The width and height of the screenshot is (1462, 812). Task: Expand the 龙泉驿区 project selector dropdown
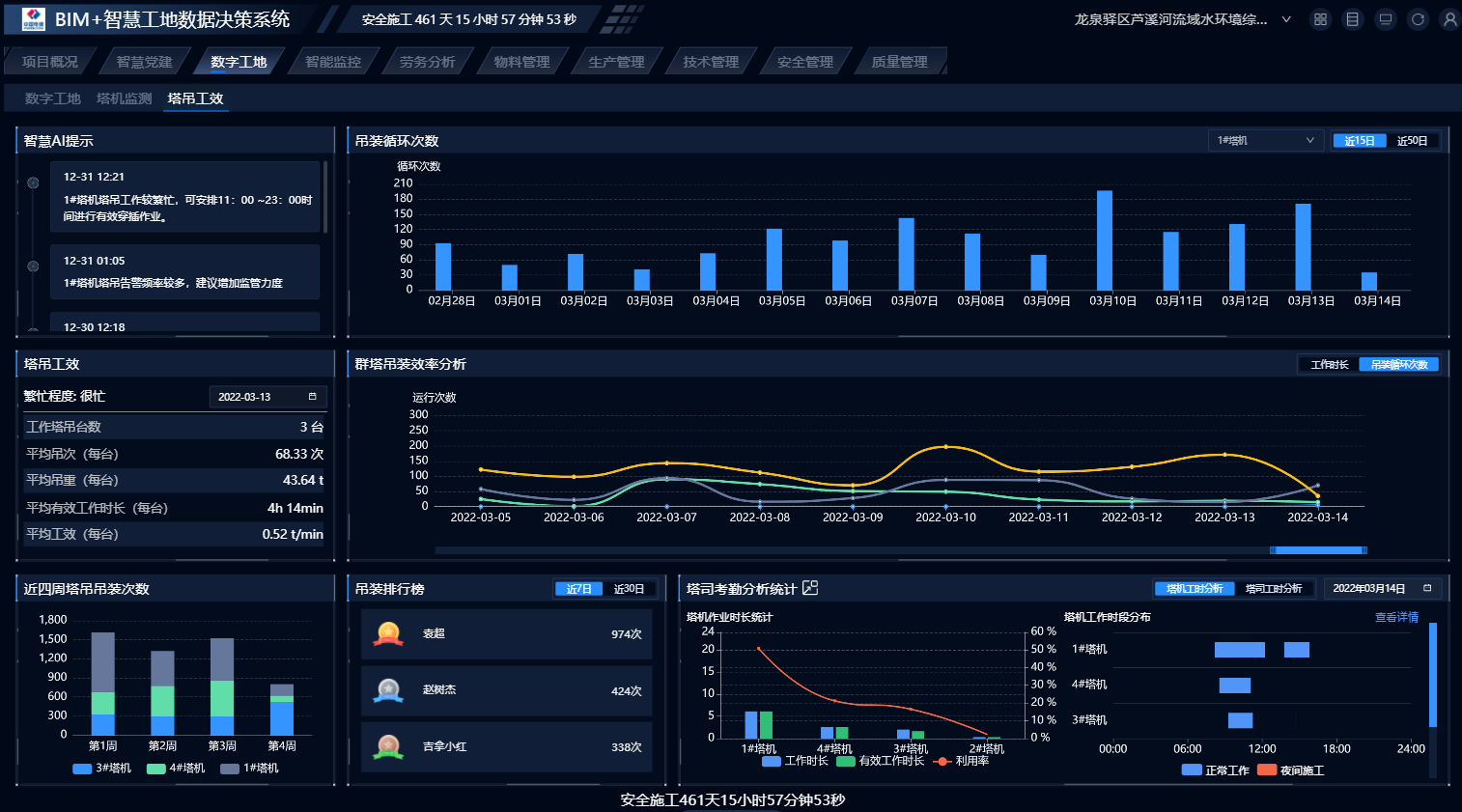tap(1285, 19)
